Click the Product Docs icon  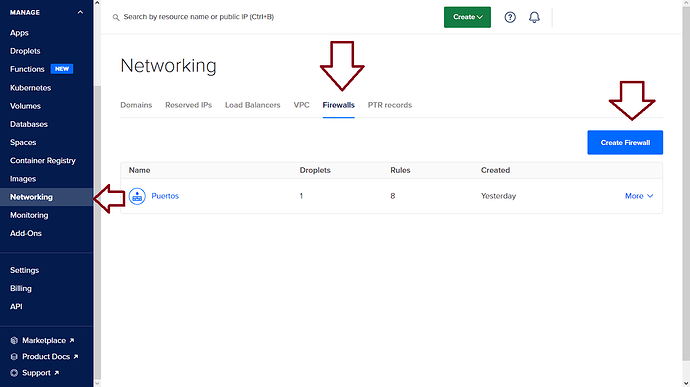pyautogui.click(x=14, y=357)
